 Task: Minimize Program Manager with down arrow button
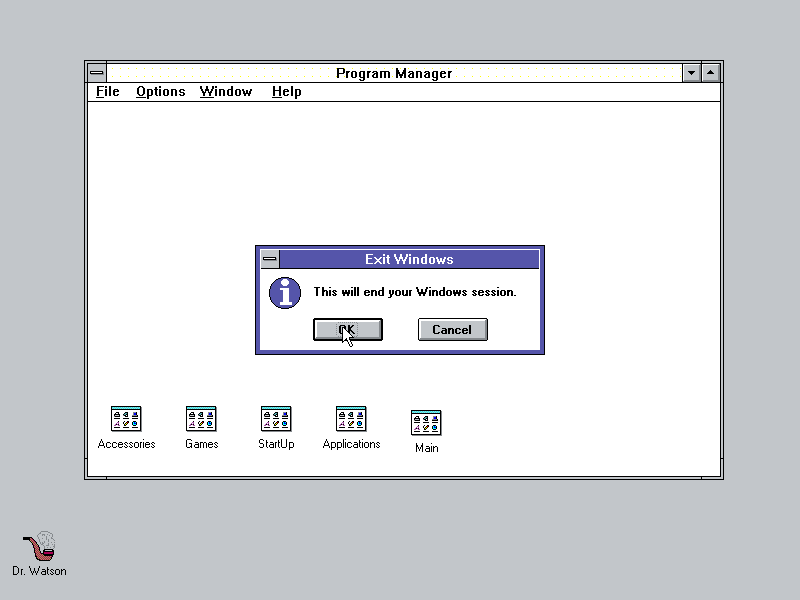[x=691, y=73]
